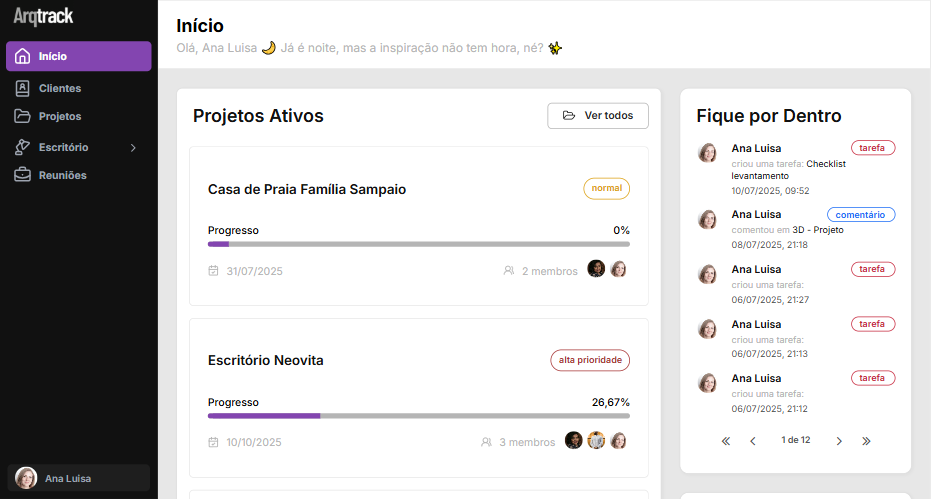The image size is (931, 499).
Task: Go to previous activity page
Action: click(753, 441)
